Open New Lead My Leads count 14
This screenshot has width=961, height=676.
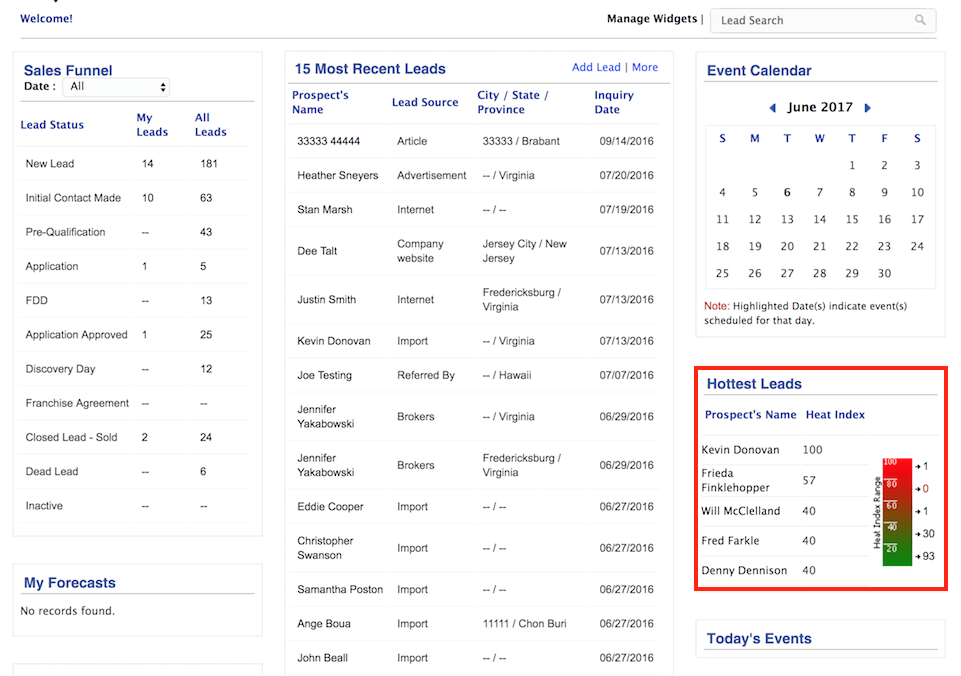[148, 164]
